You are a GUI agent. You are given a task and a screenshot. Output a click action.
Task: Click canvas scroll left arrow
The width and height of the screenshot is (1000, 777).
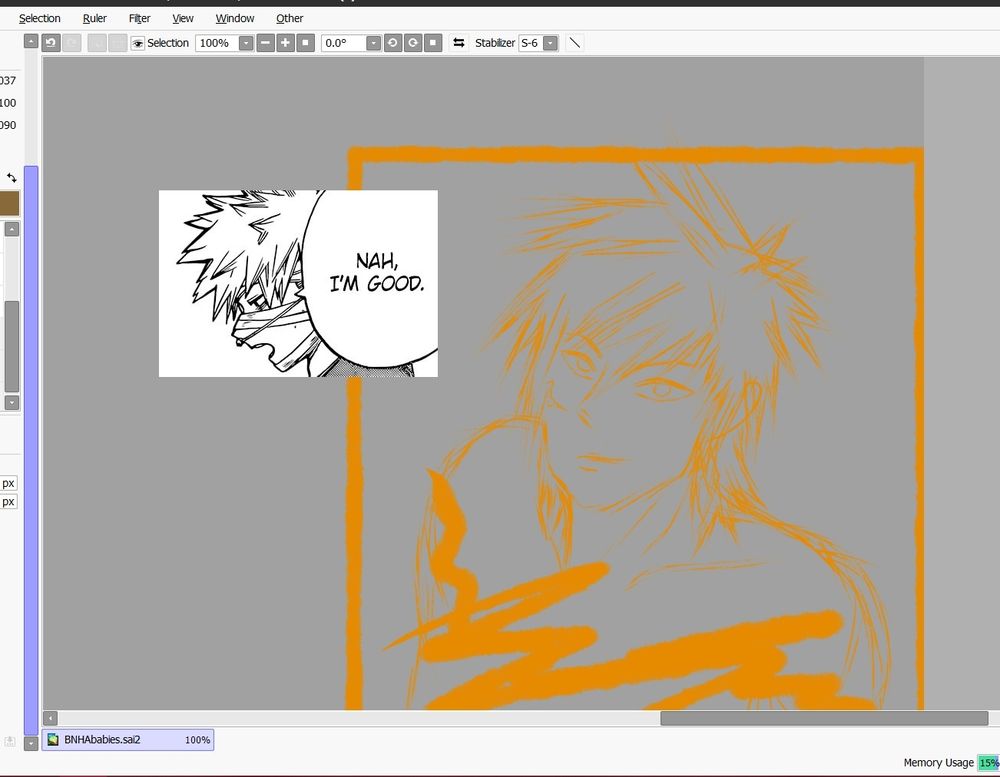point(50,718)
